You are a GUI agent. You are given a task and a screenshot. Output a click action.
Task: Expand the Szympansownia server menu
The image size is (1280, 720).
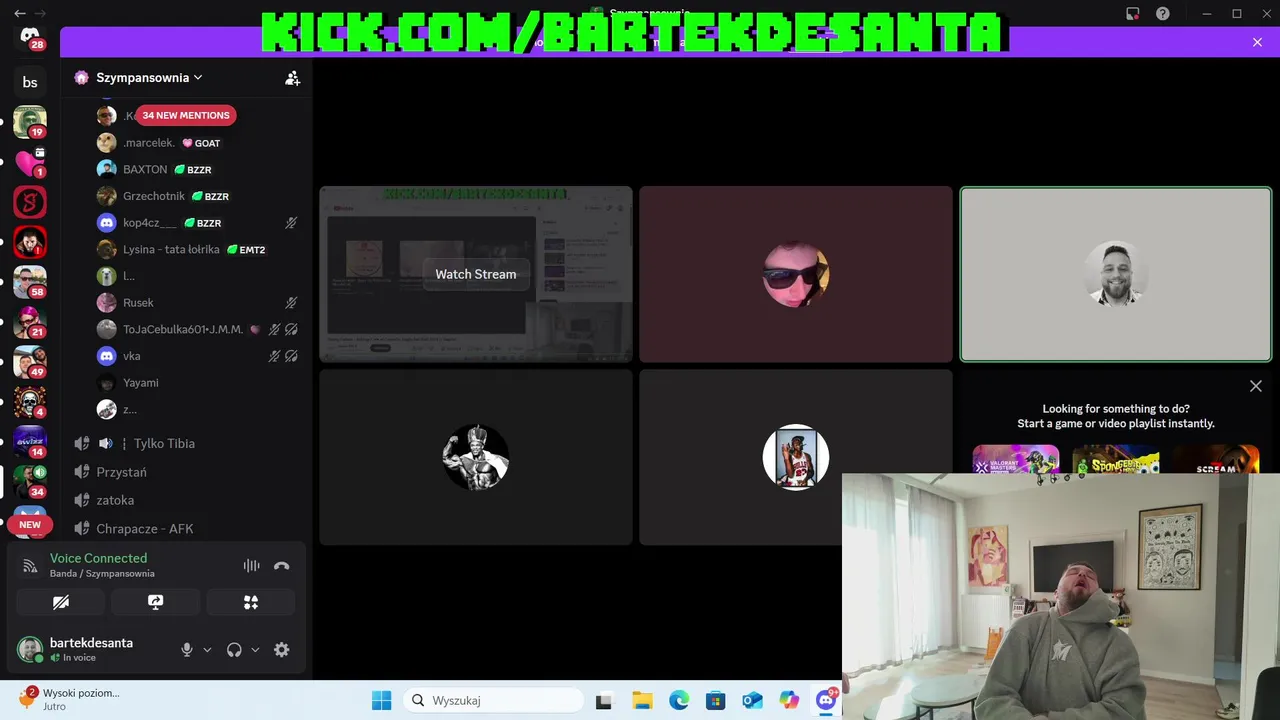[148, 78]
